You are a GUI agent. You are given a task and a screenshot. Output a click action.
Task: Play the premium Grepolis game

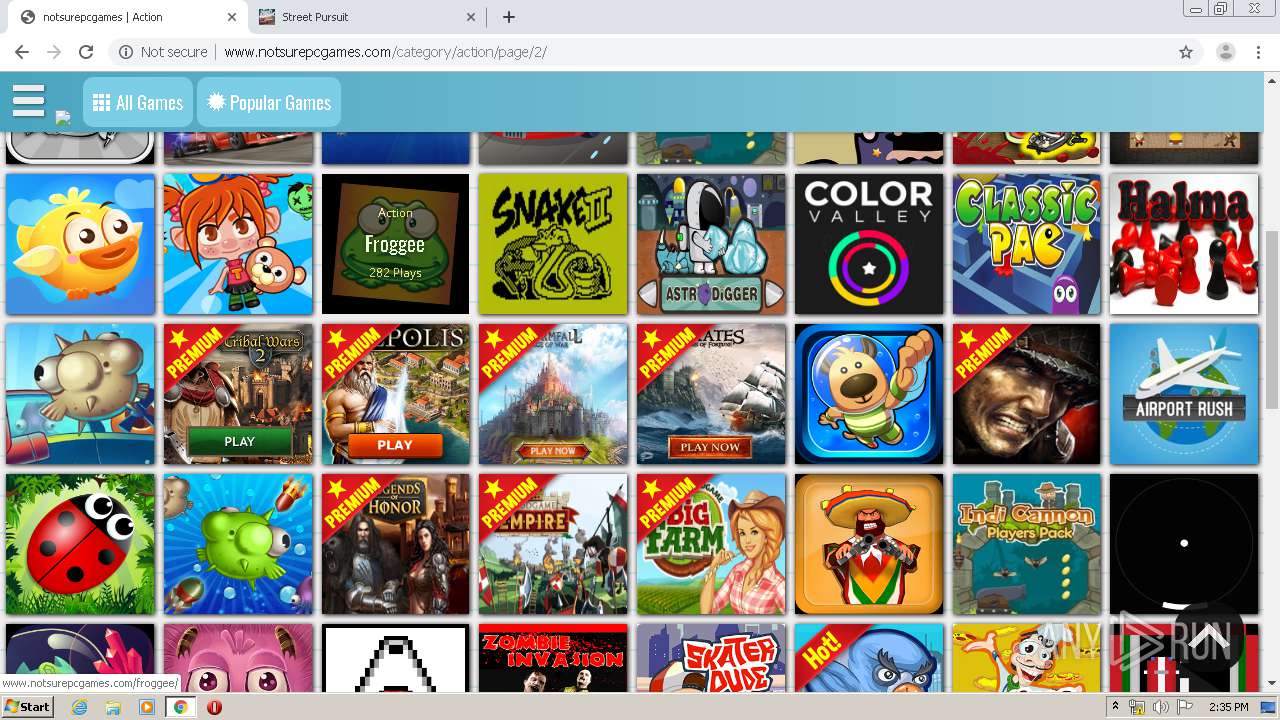click(395, 394)
